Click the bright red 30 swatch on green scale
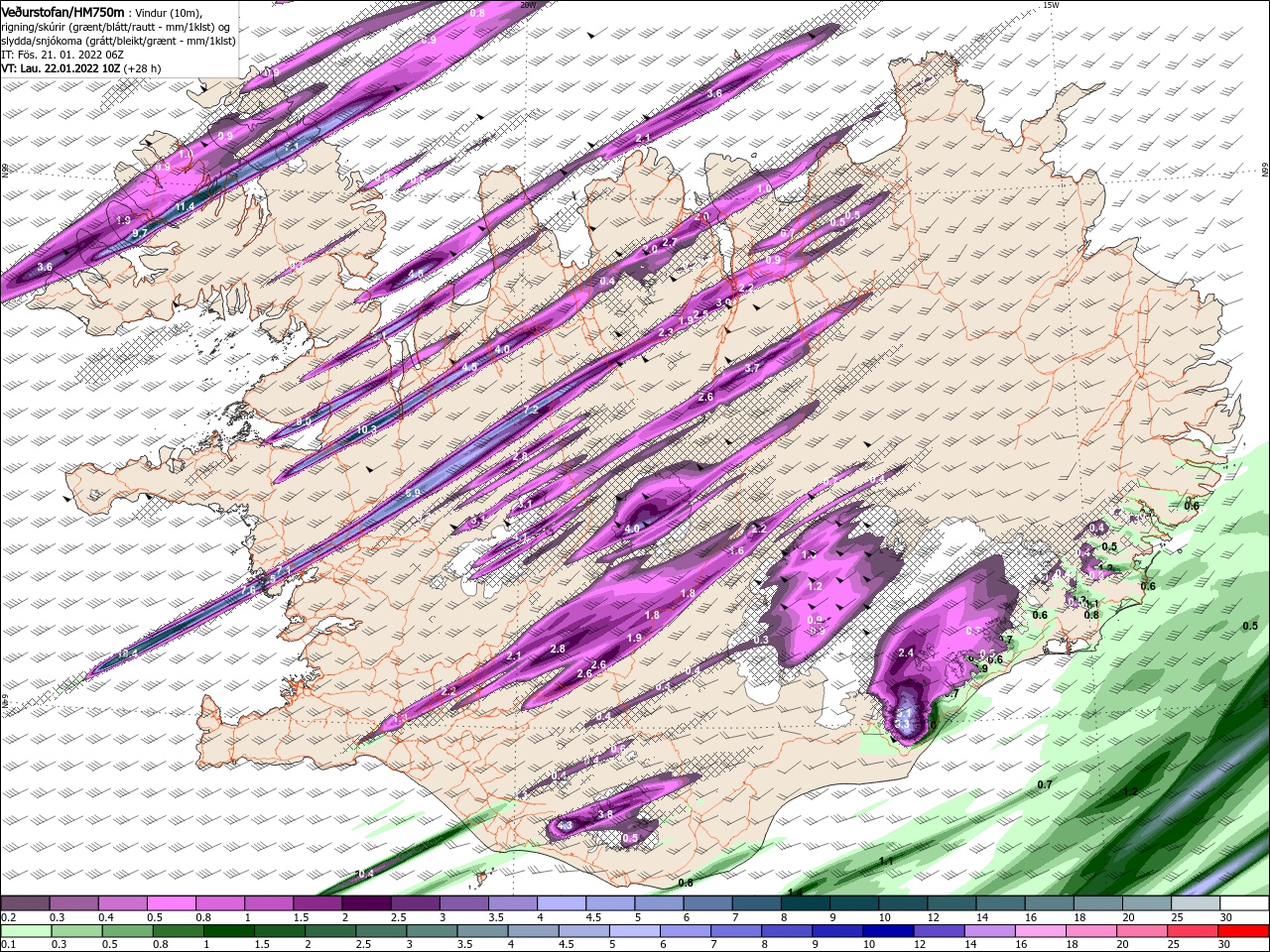 point(1244,931)
